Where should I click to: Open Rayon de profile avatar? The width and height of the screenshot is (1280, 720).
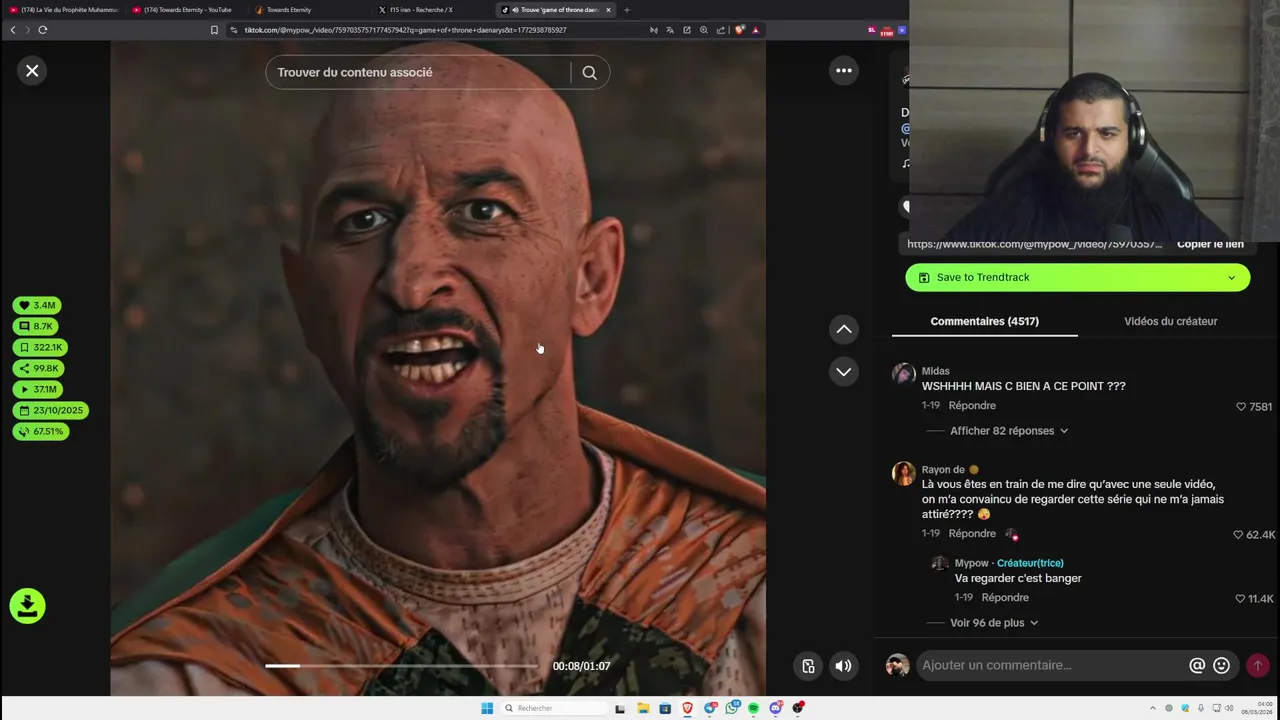[x=903, y=473]
